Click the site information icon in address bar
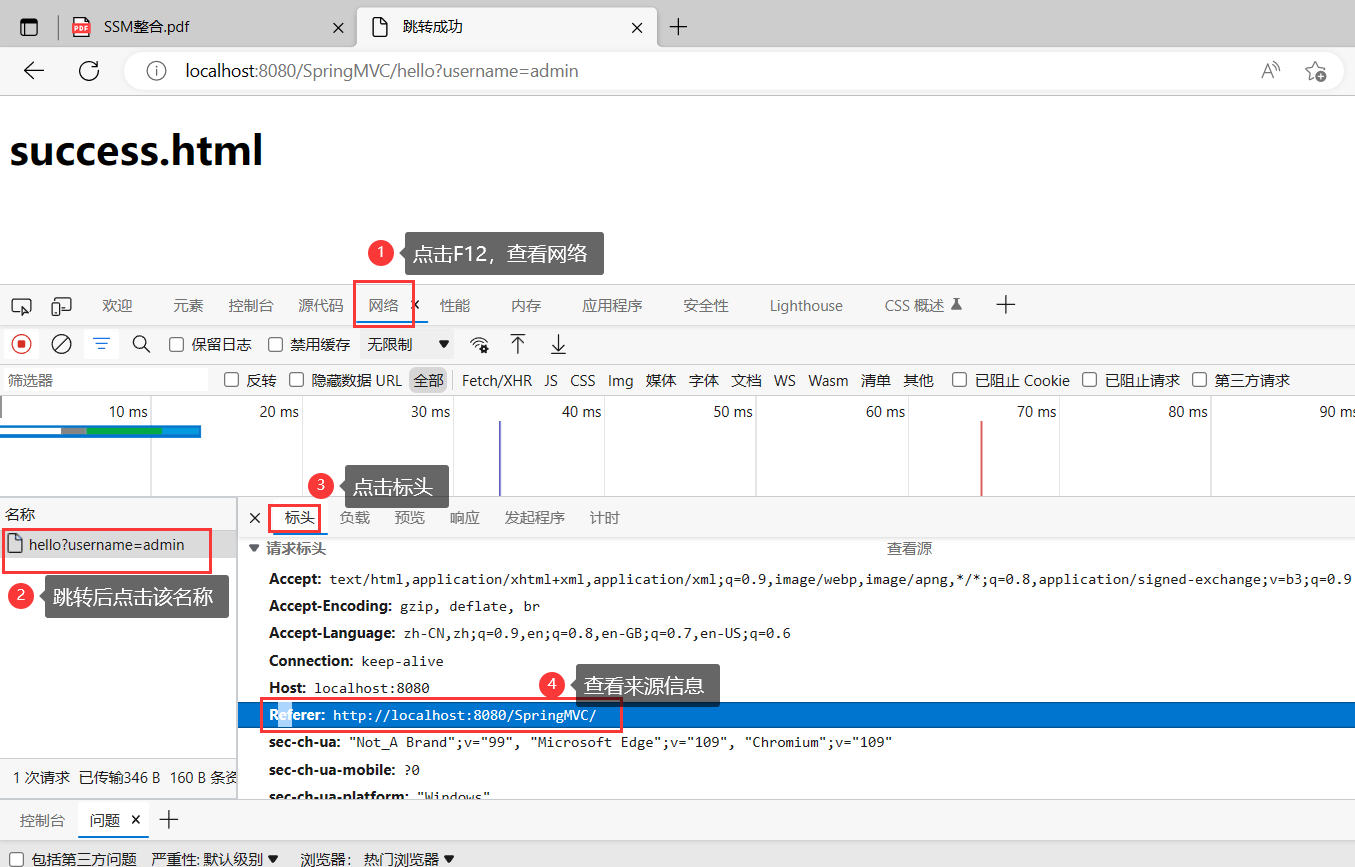 point(156,71)
